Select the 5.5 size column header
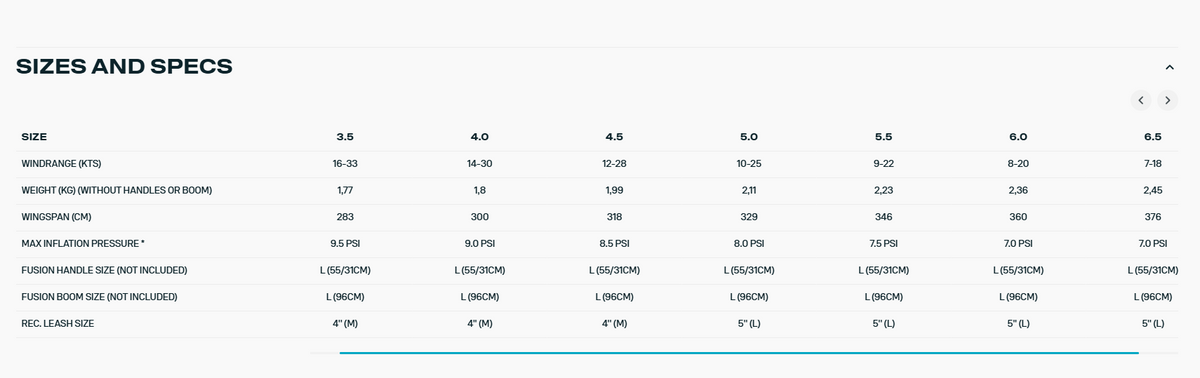The height and width of the screenshot is (378, 1200). coord(883,136)
